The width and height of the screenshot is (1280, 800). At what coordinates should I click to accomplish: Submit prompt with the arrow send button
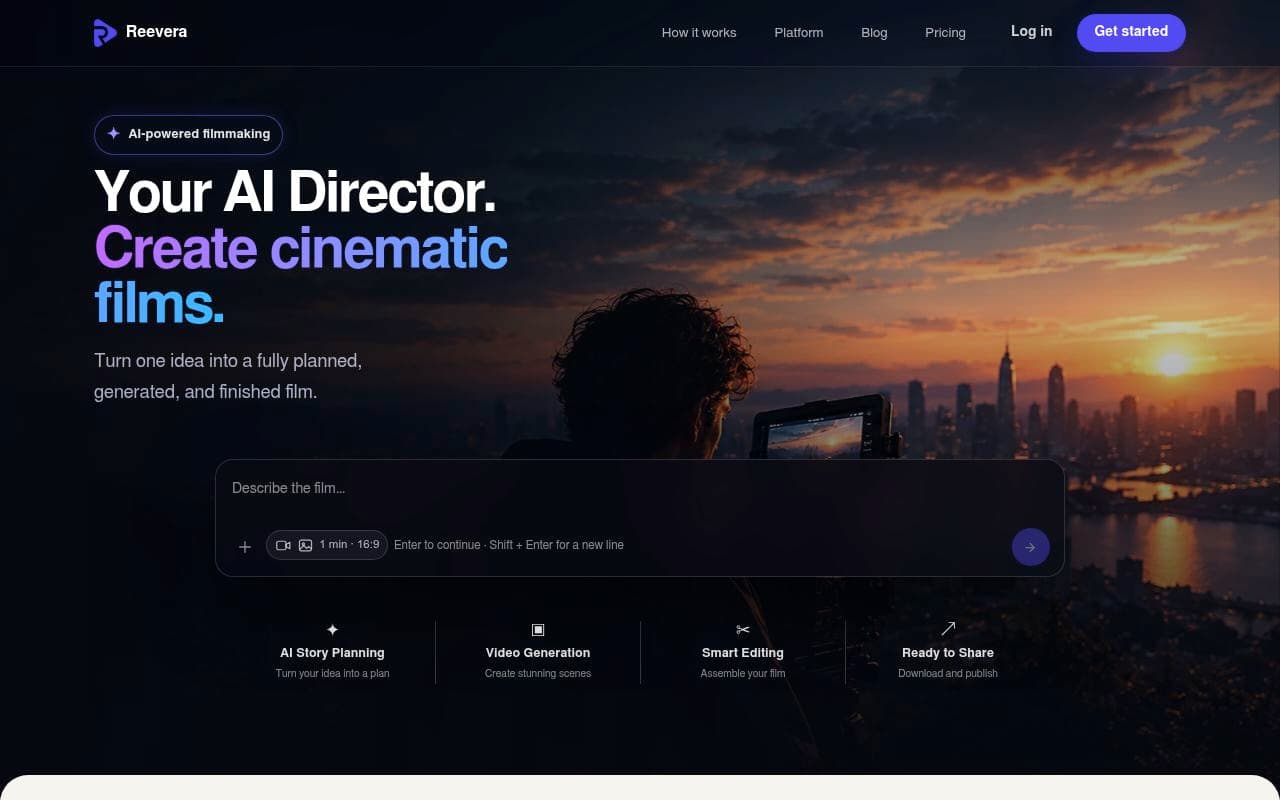point(1030,547)
